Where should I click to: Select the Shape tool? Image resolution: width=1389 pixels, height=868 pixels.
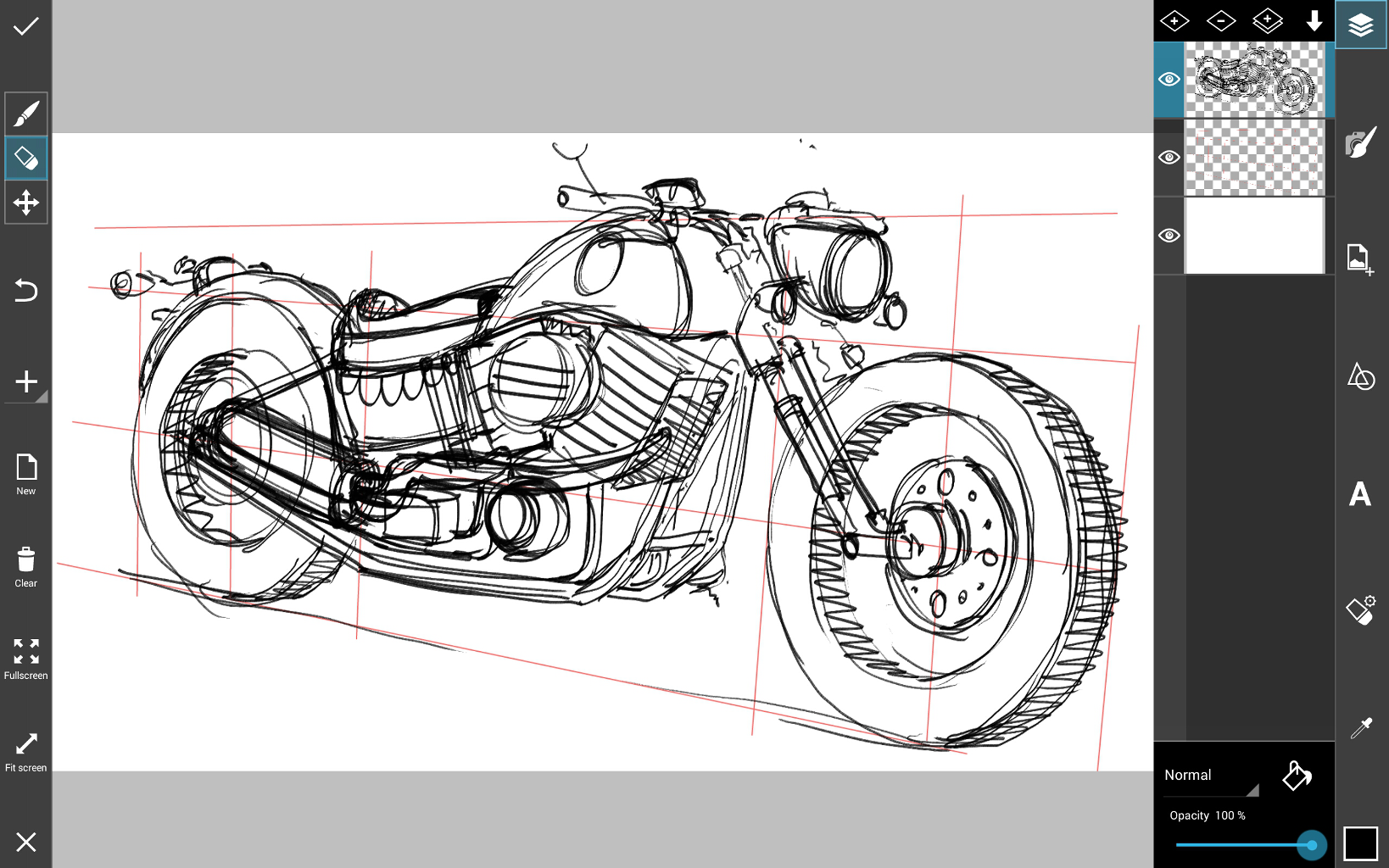[1360, 378]
